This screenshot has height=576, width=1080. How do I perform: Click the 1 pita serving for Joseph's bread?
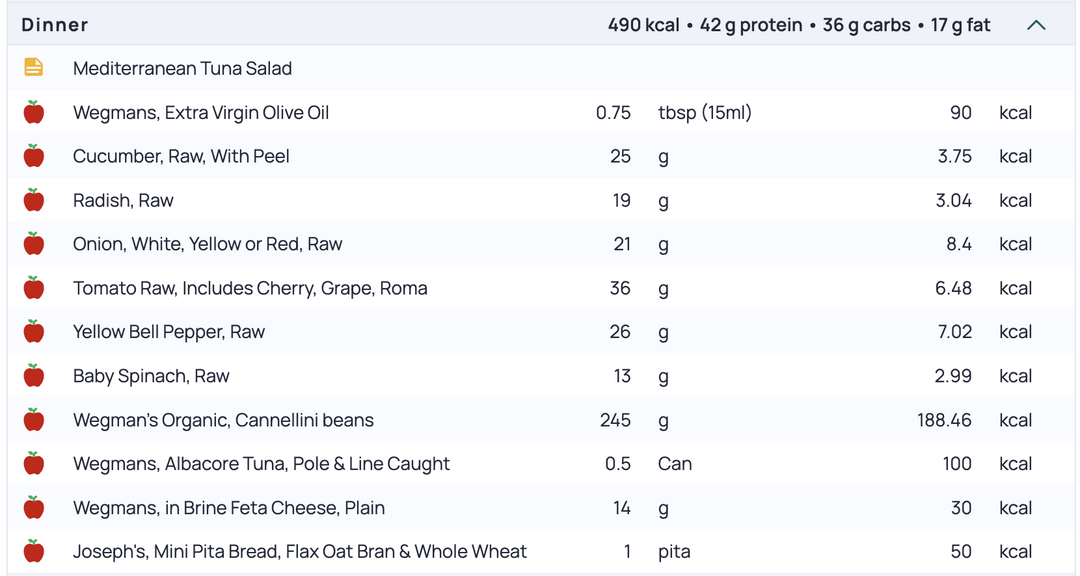(x=627, y=551)
